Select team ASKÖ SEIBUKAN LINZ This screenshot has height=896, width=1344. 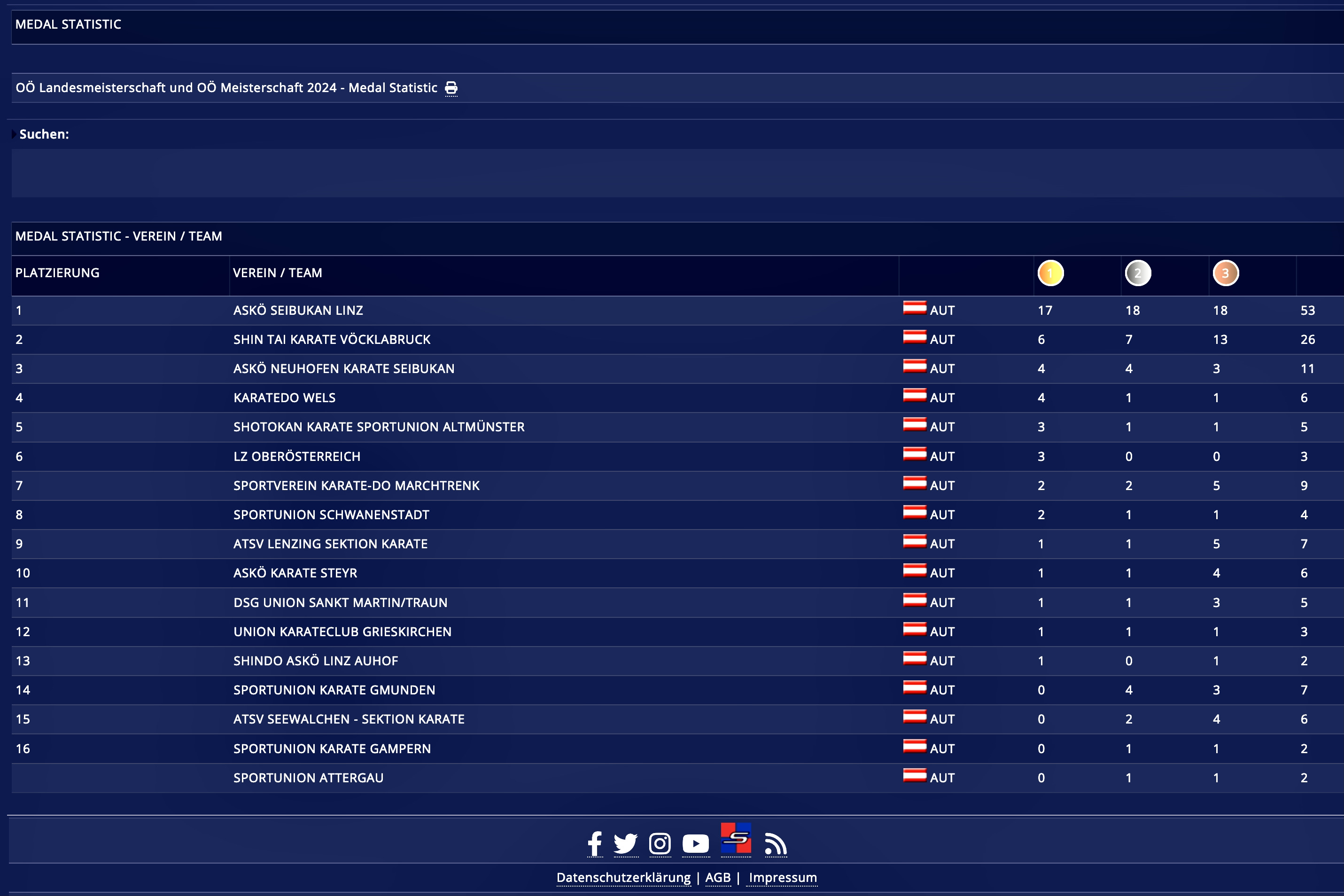point(298,310)
